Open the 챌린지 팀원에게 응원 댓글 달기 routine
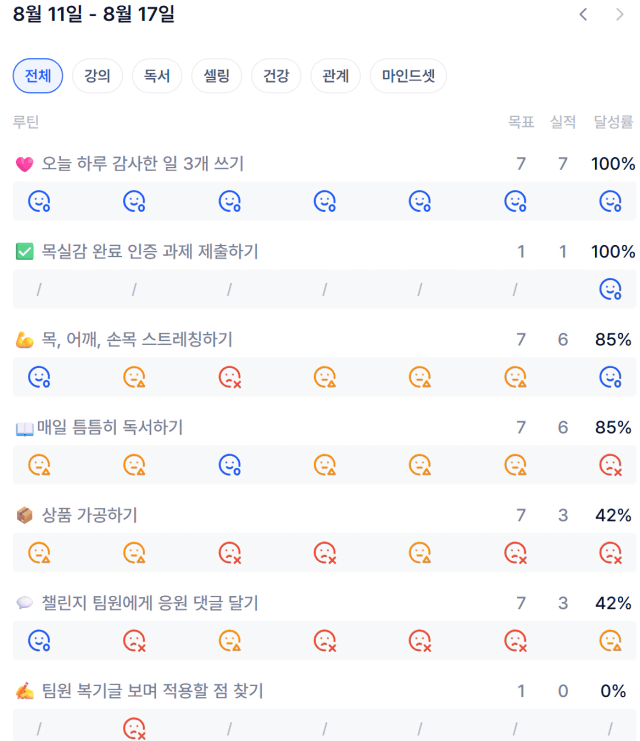 (x=150, y=603)
